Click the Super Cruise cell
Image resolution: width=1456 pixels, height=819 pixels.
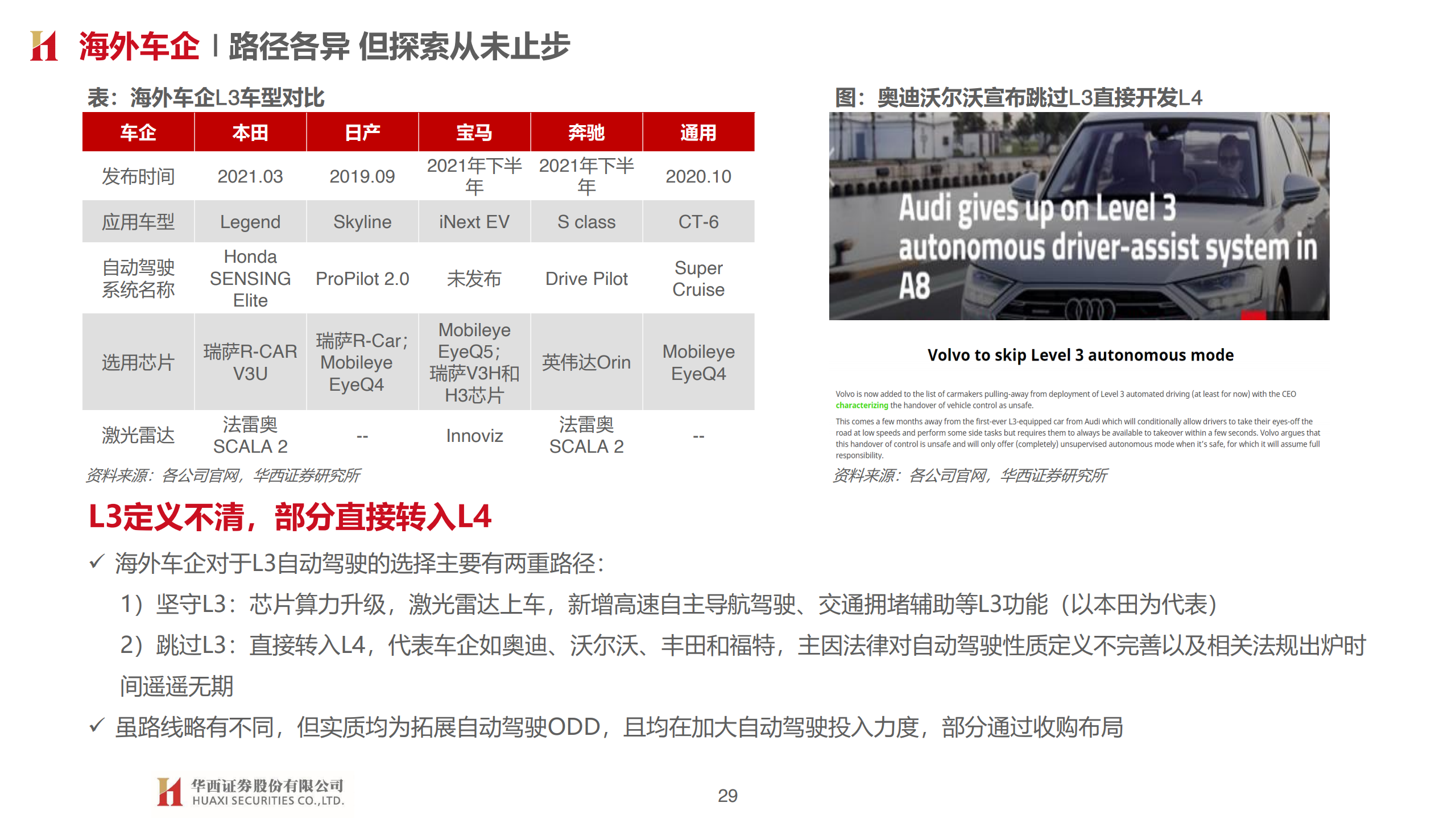pos(698,278)
